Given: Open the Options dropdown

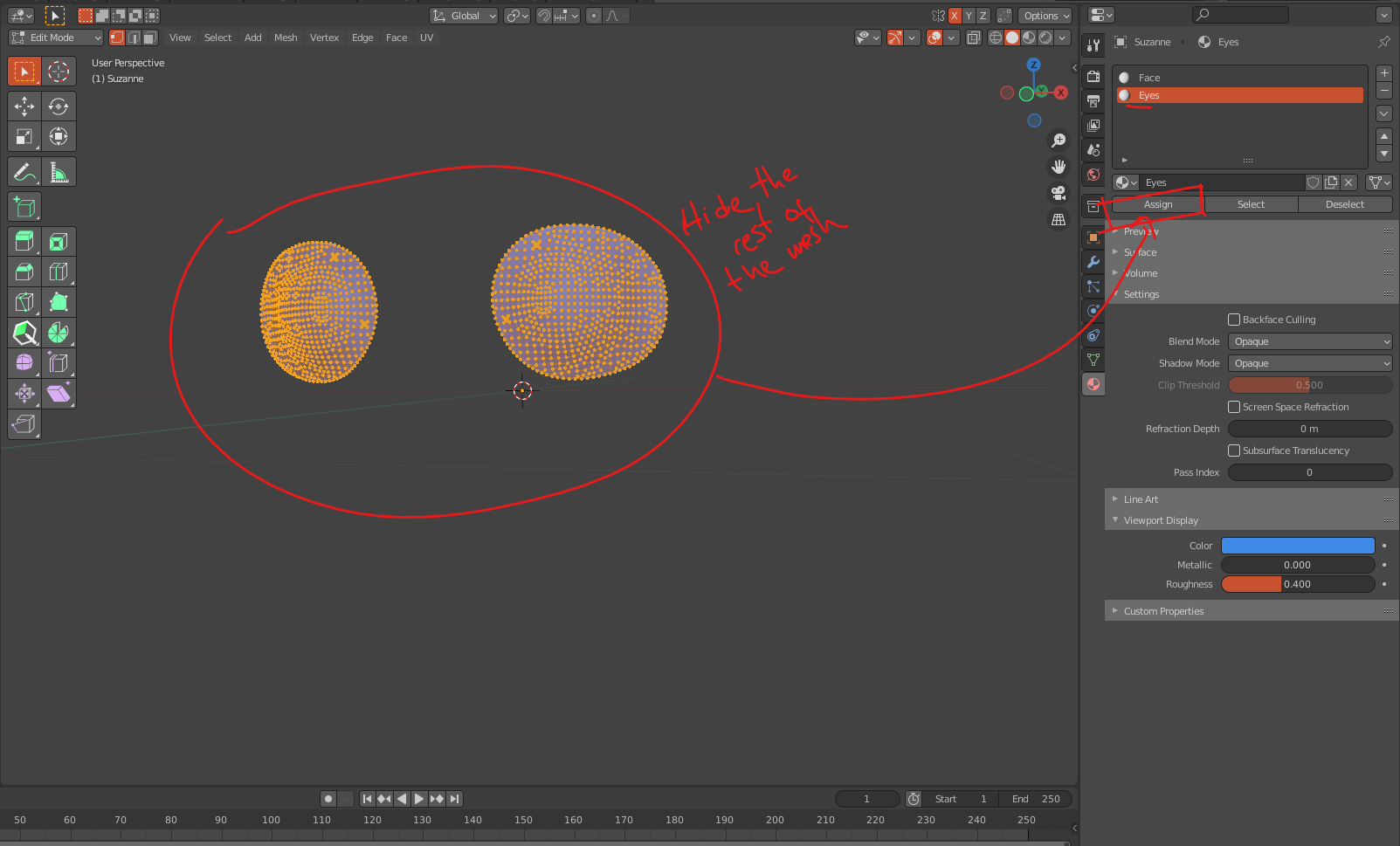Looking at the screenshot, I should pos(1045,16).
